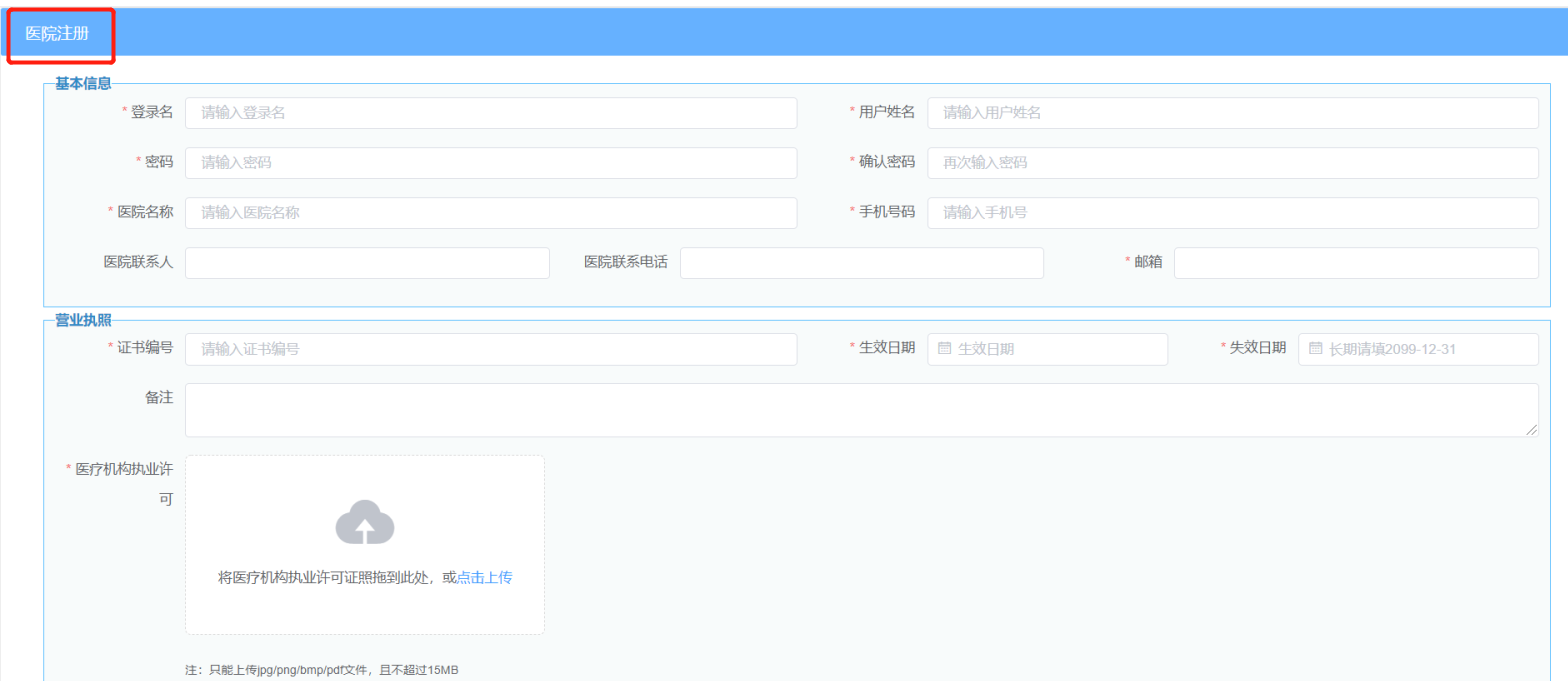Click calendar icon in 失效日期 field
This screenshot has width=1568, height=681.
[x=1315, y=349]
